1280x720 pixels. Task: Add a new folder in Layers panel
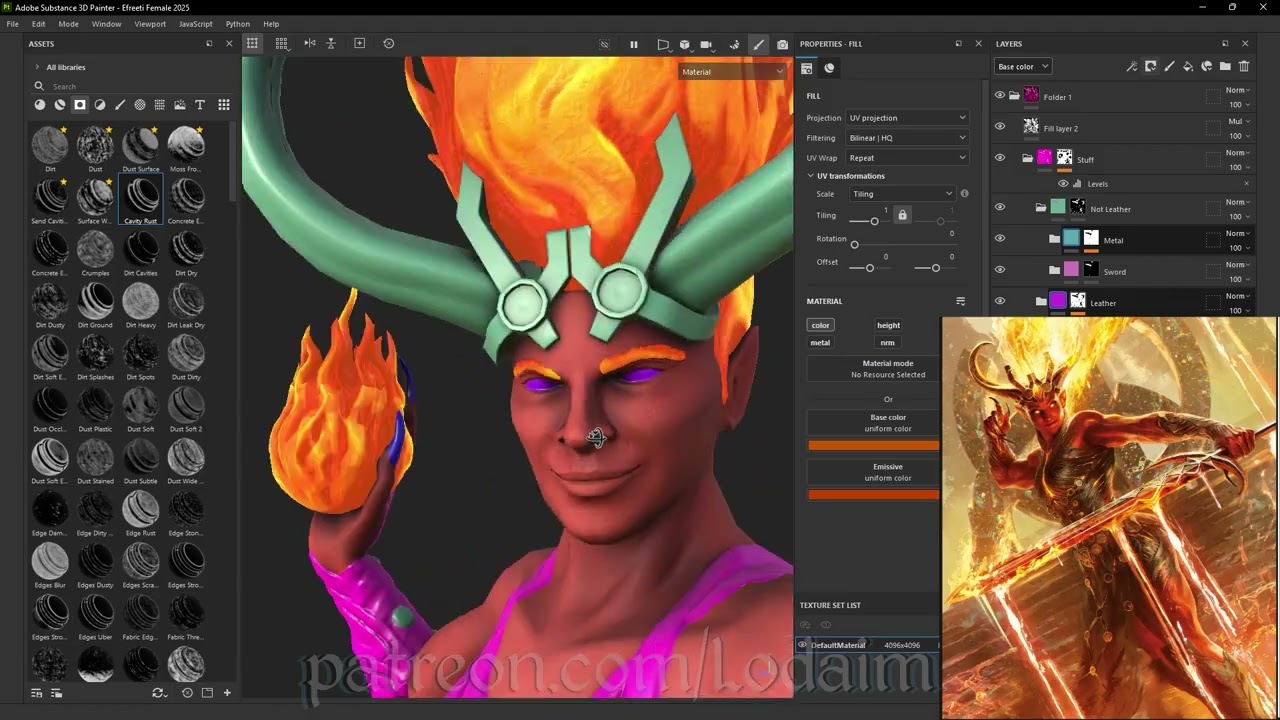tap(1225, 66)
